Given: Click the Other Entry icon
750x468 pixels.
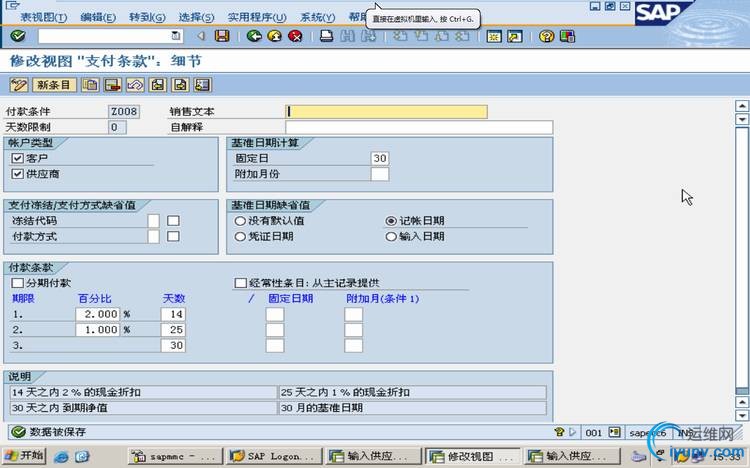Looking at the screenshot, I should (203, 85).
